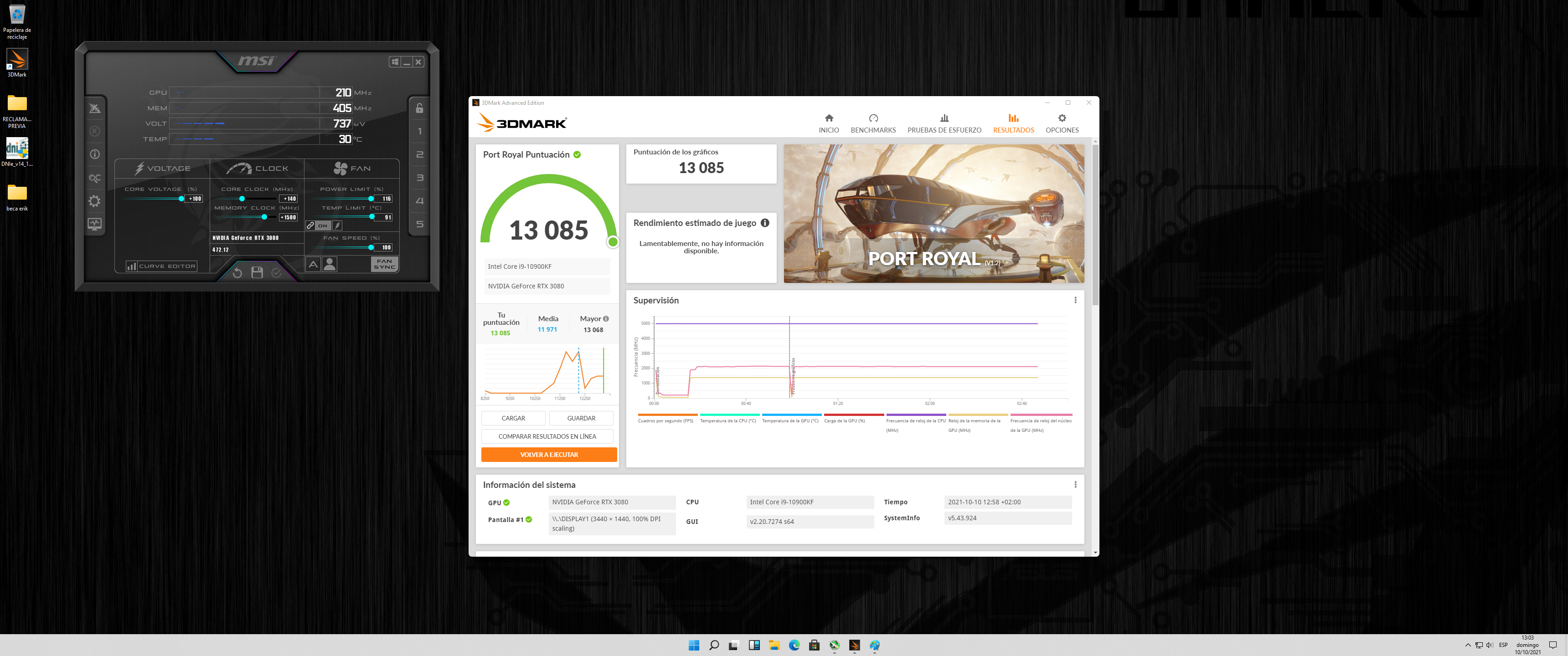Open the Supervisión three-dot menu
This screenshot has height=656, width=1568.
point(1076,300)
